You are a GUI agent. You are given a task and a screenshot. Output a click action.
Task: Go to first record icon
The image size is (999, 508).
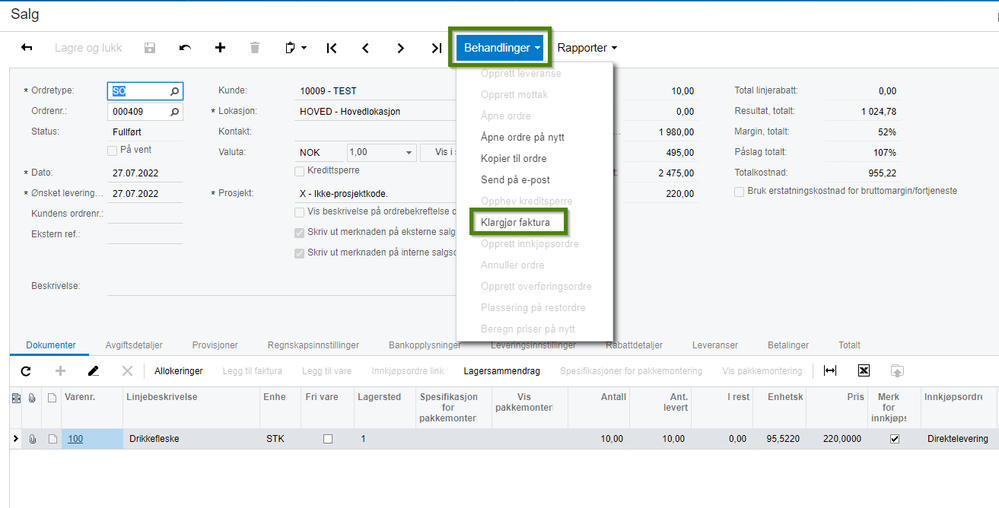tap(331, 48)
